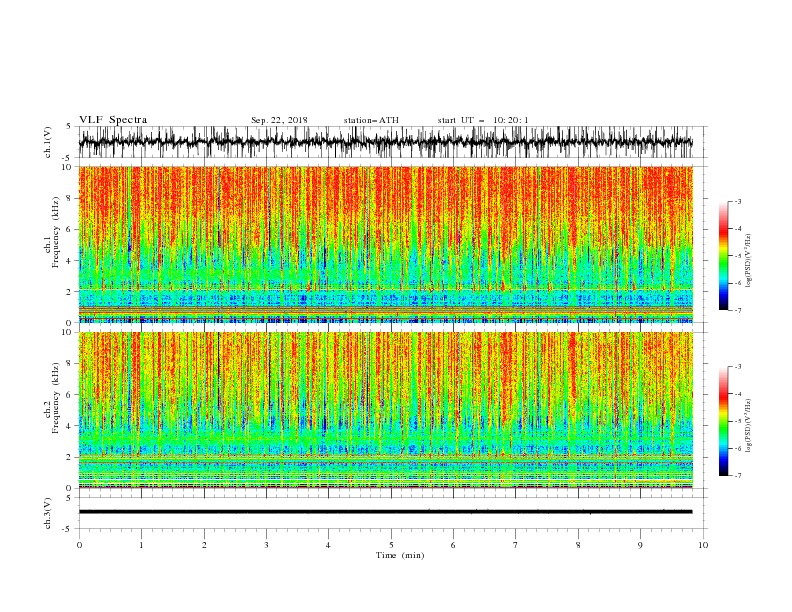Click the ch.3 flat black waveform trace
Image resolution: width=792 pixels, height=612 pixels.
pos(385,512)
